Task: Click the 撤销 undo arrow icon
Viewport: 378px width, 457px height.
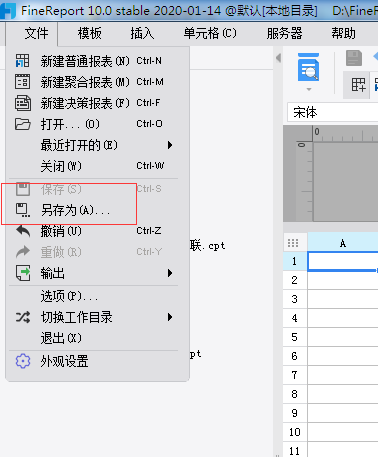Action: [23, 231]
